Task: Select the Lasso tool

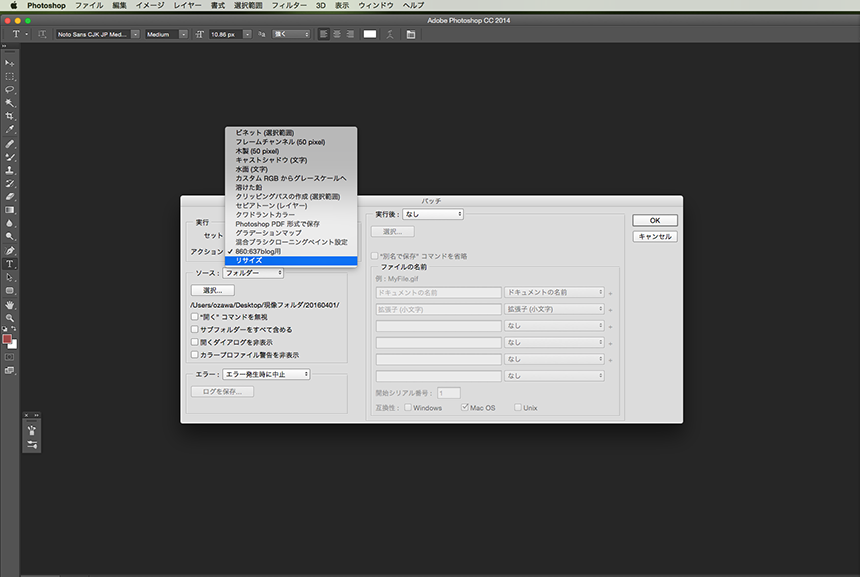Action: tap(10, 89)
